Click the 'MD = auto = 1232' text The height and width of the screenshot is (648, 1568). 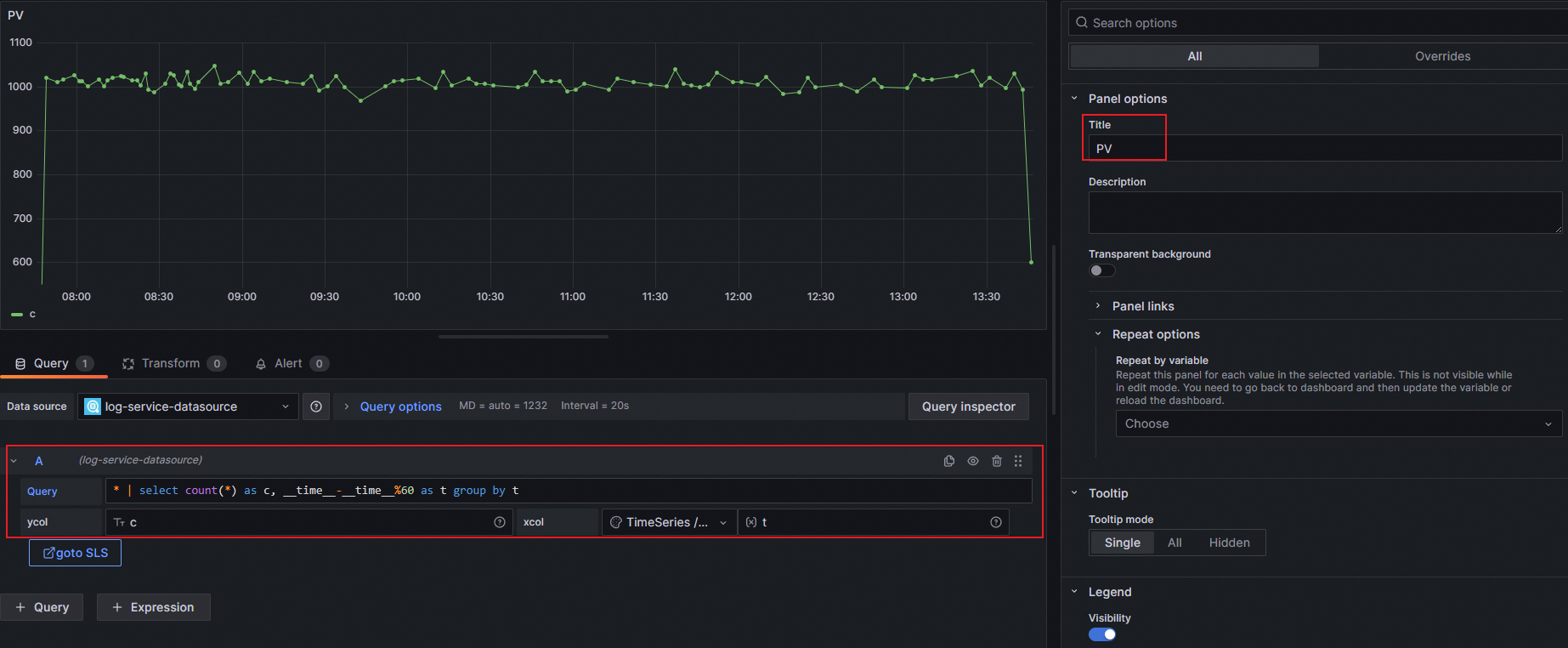(503, 406)
